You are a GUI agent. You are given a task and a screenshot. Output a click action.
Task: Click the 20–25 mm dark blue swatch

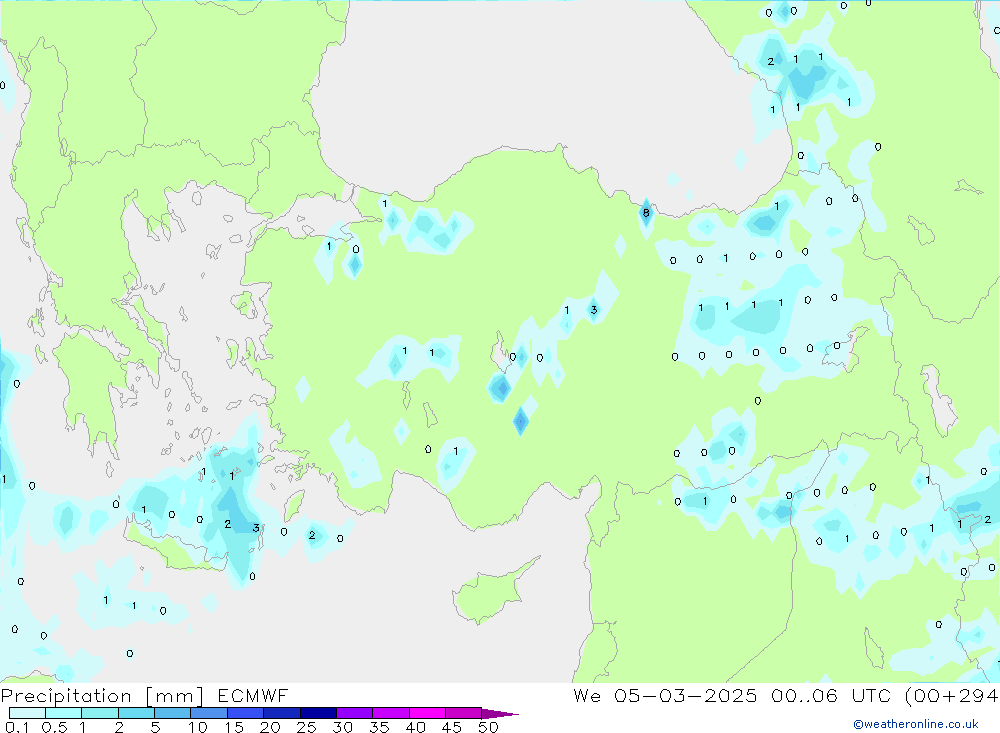click(282, 713)
